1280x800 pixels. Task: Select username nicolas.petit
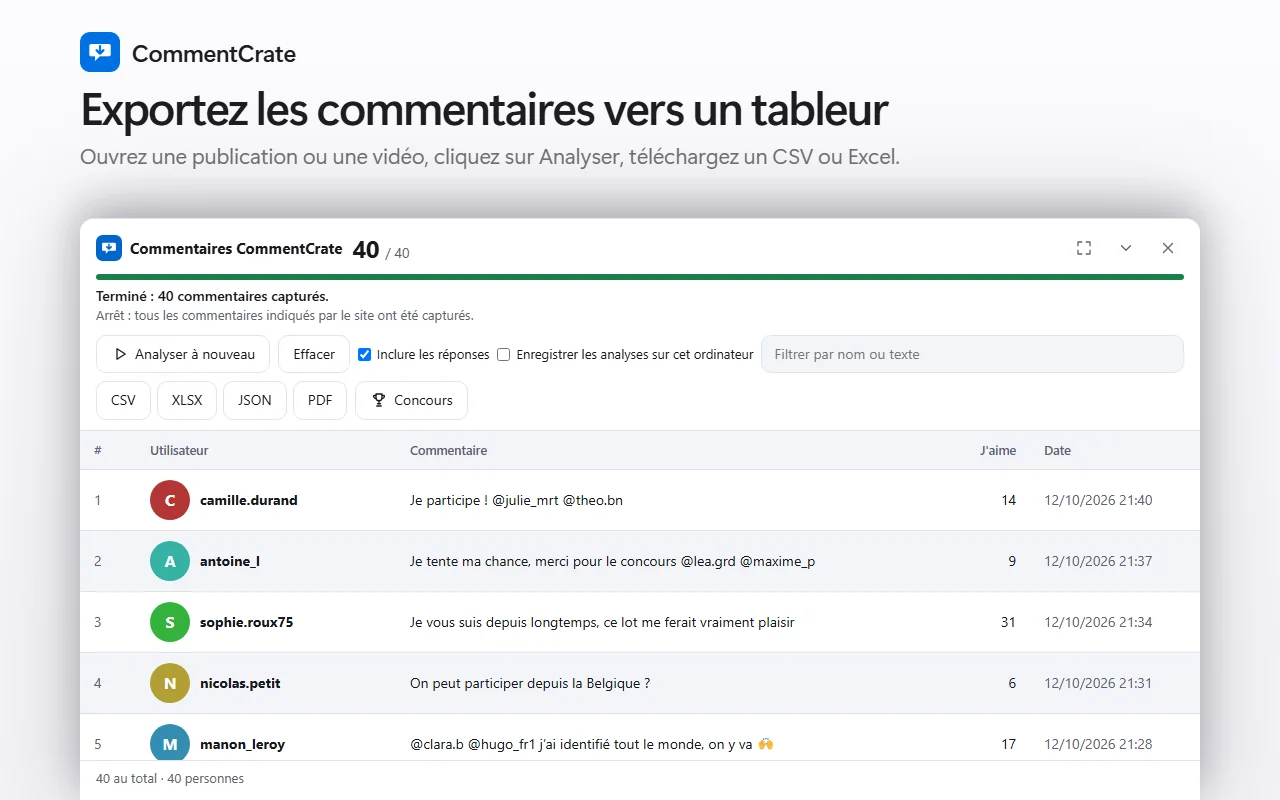coord(240,683)
